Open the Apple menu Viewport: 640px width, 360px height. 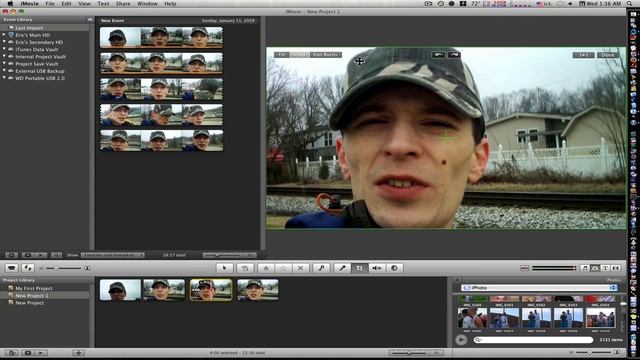[10, 4]
